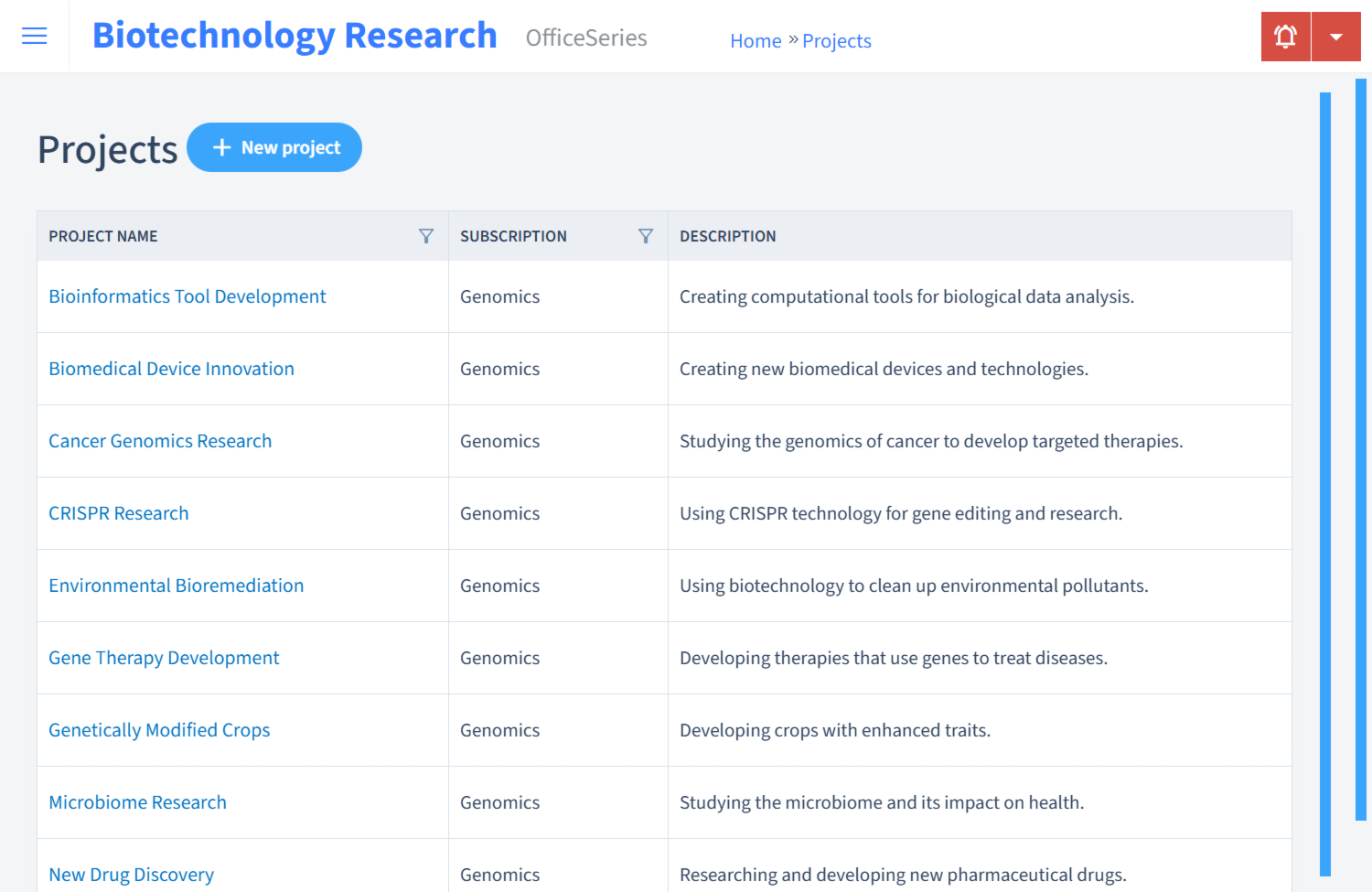Open the Subscription column filter dropdown
Viewport: 1372px width, 892px height.
coord(646,235)
